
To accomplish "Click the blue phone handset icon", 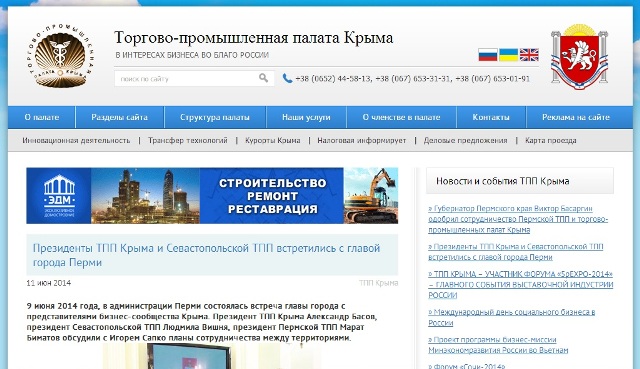I will (287, 78).
